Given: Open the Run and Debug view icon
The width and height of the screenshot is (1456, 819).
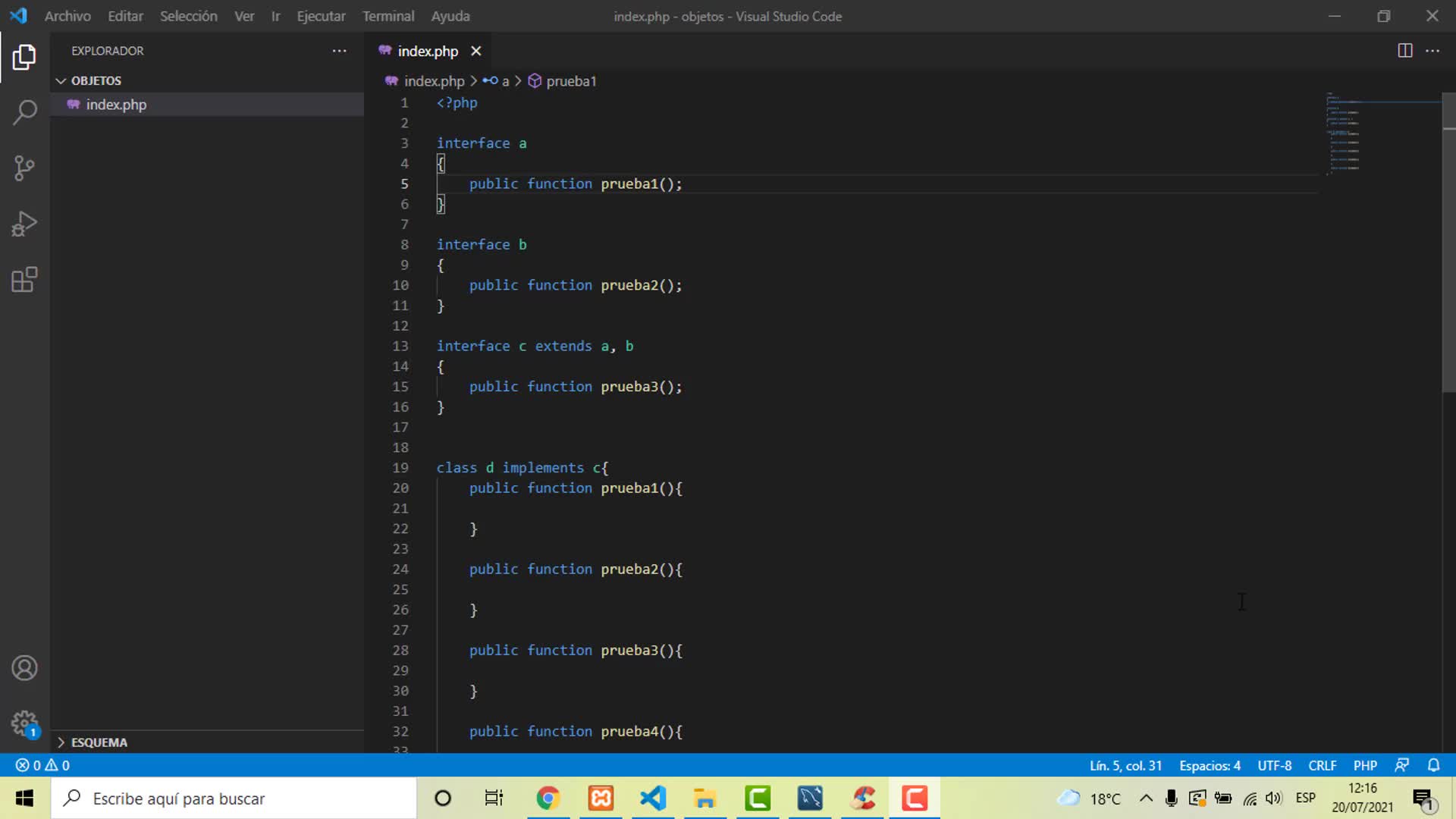Looking at the screenshot, I should coord(24,224).
